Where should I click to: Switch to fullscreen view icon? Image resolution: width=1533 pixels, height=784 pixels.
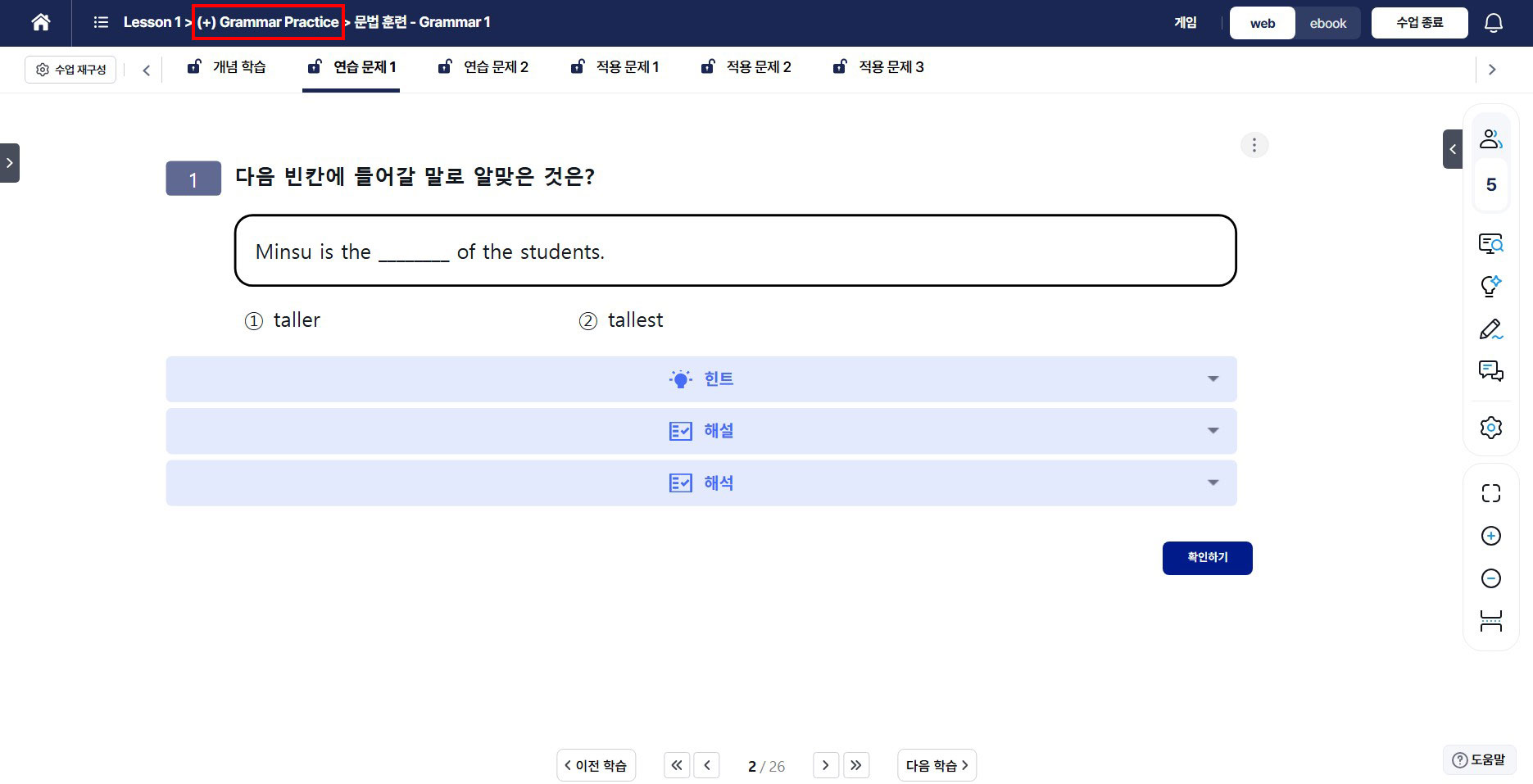point(1490,492)
